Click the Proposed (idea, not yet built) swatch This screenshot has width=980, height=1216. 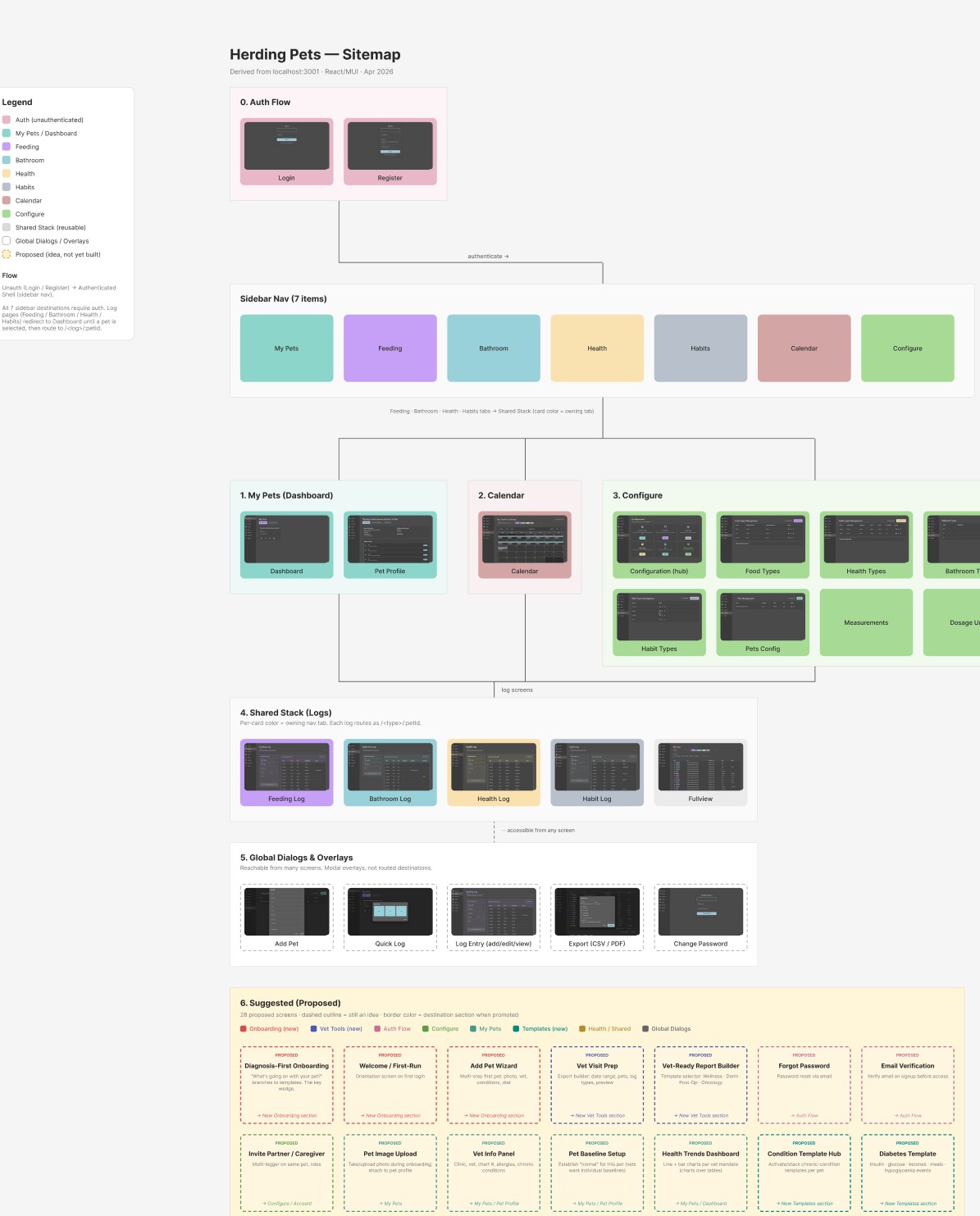(7, 254)
